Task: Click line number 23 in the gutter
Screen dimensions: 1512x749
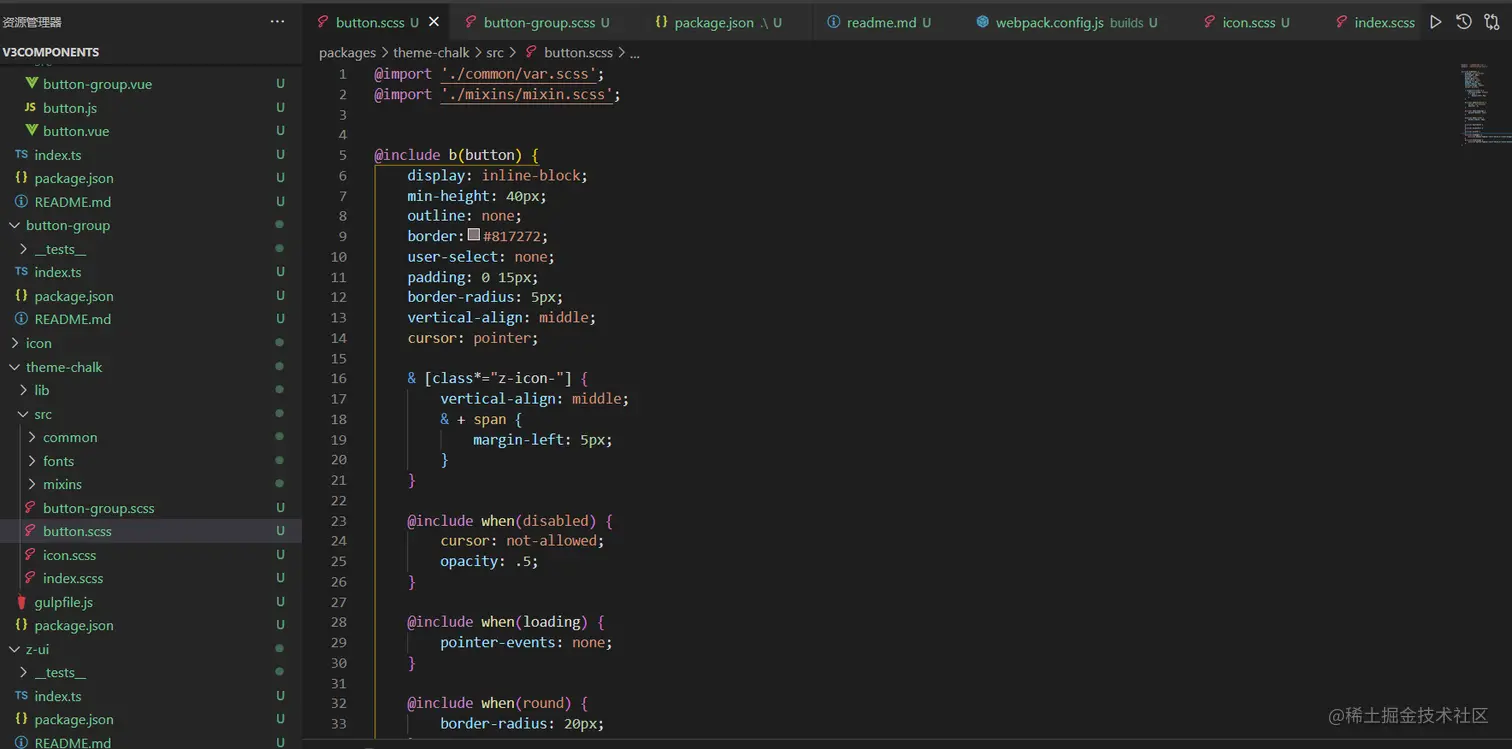Action: 338,520
